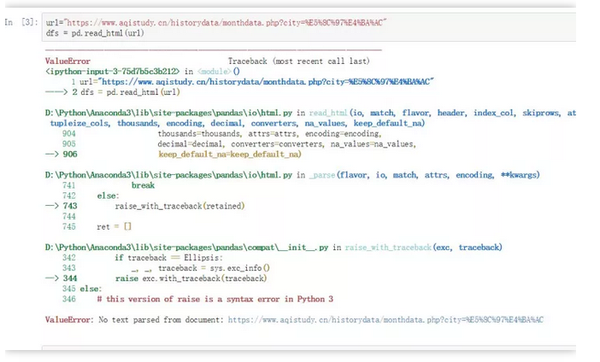Click the url string in the input cell
600x362 pixels.
(x=225, y=23)
